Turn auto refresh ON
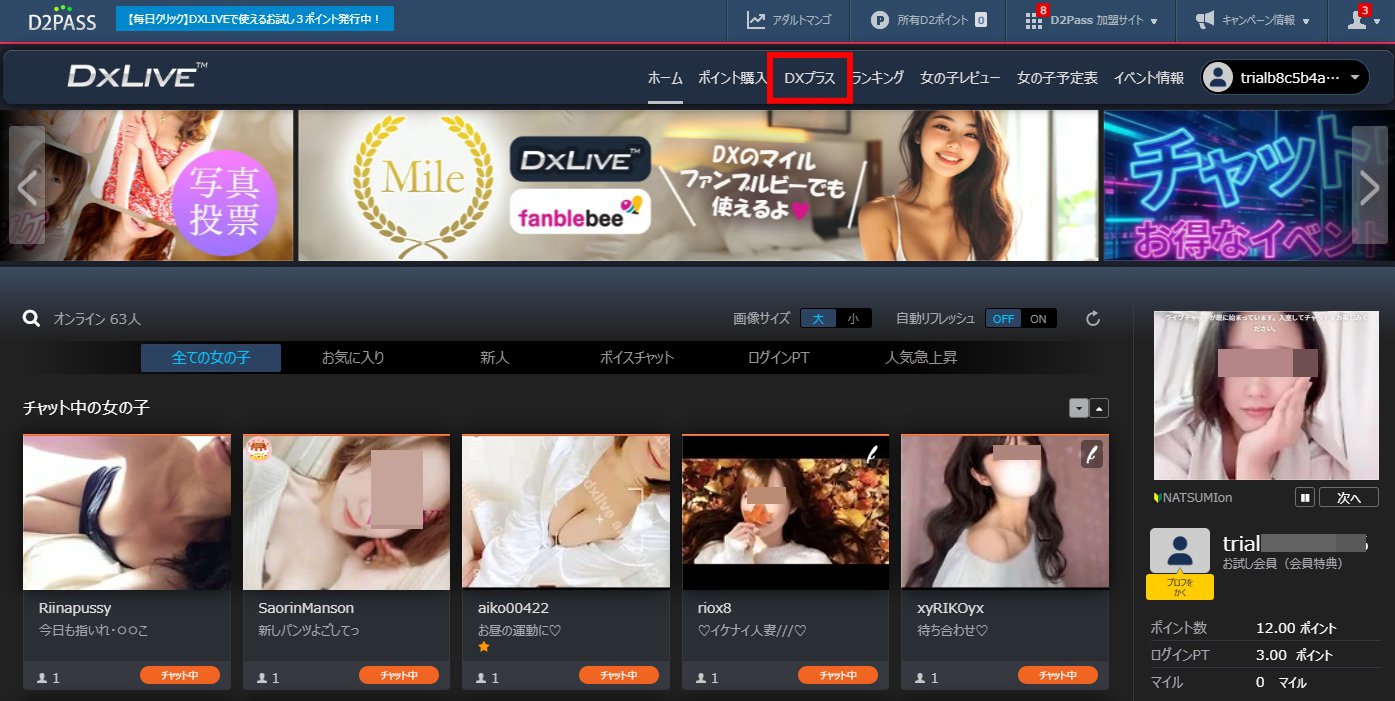Screen dimensions: 1395x701 coord(1039,319)
